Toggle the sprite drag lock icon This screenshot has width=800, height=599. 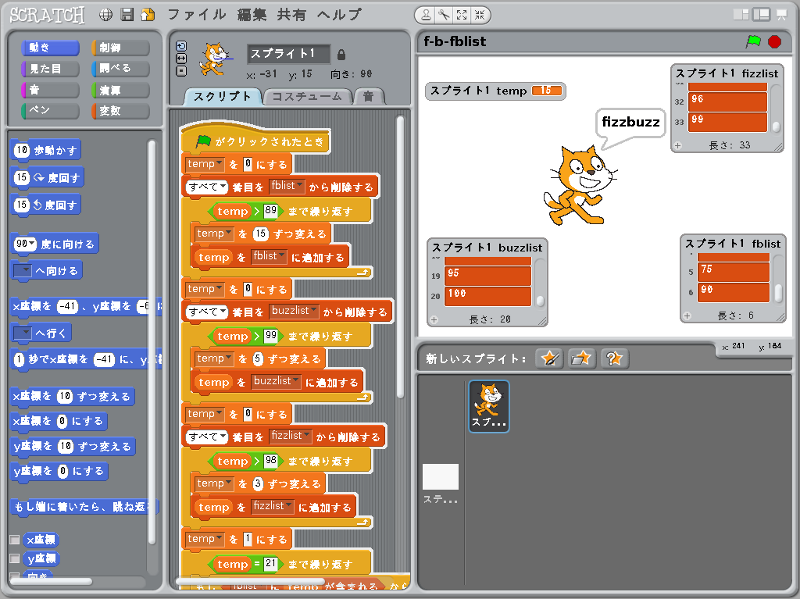(x=341, y=54)
